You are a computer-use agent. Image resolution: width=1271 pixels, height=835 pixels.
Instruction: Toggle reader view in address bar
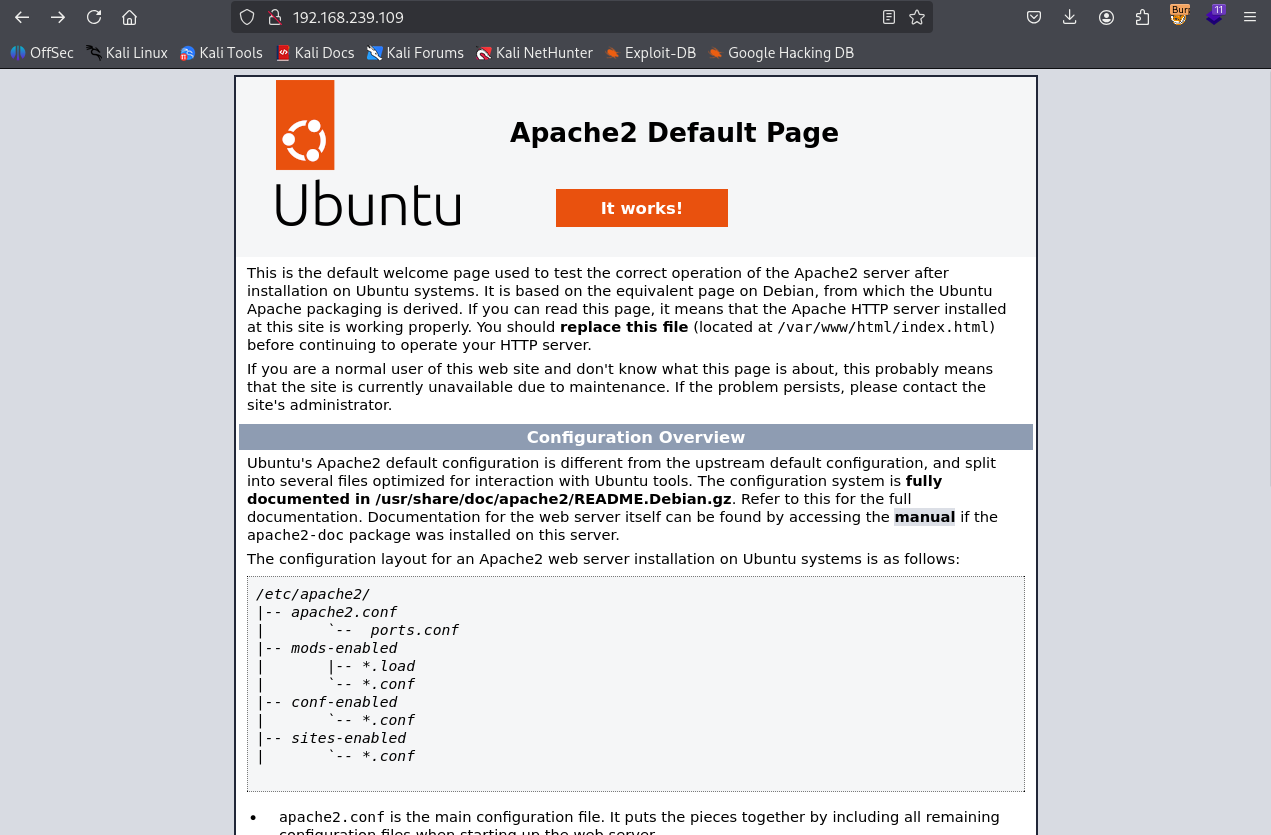[889, 17]
